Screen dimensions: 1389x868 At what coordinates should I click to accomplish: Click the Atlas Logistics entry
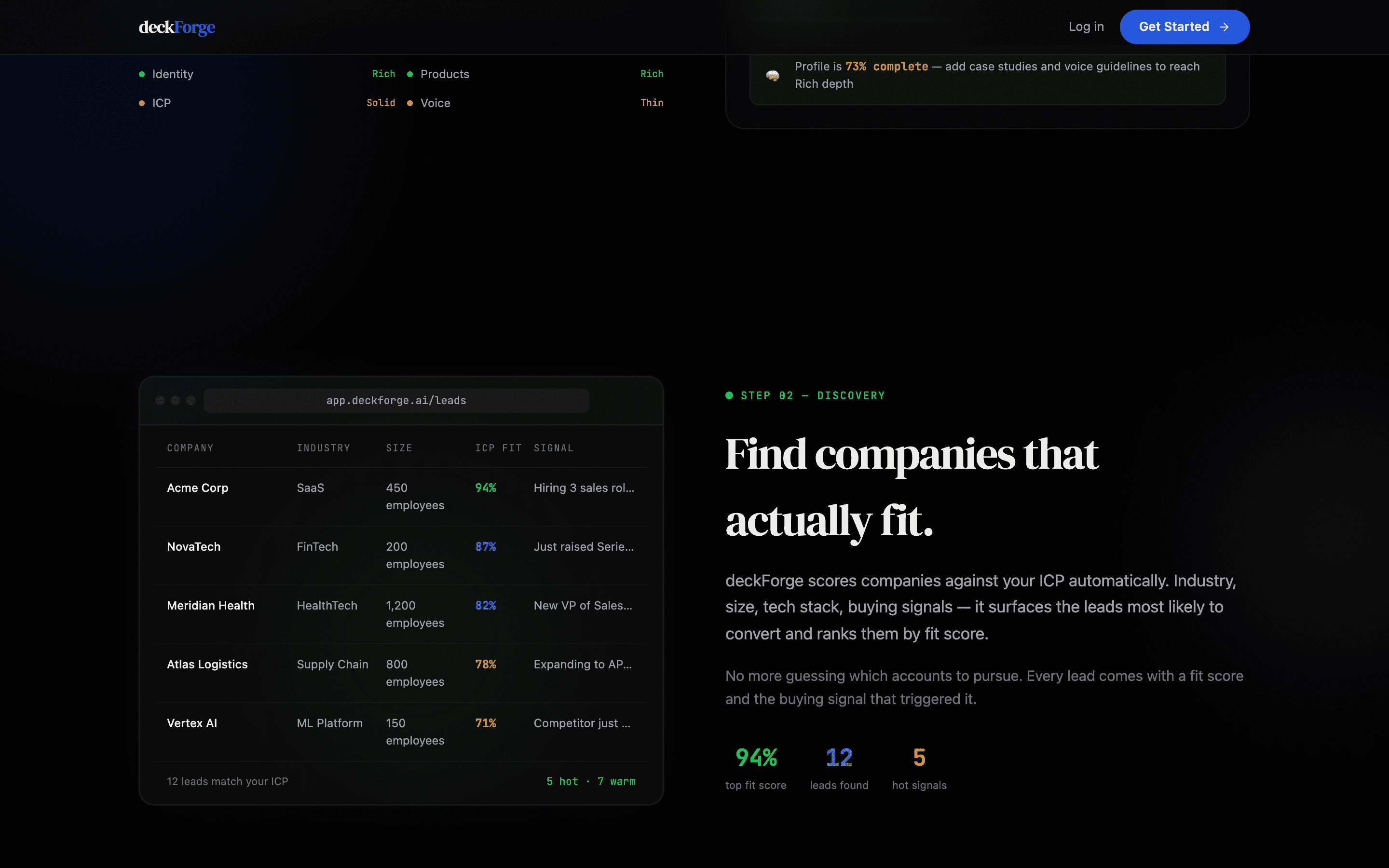point(401,673)
